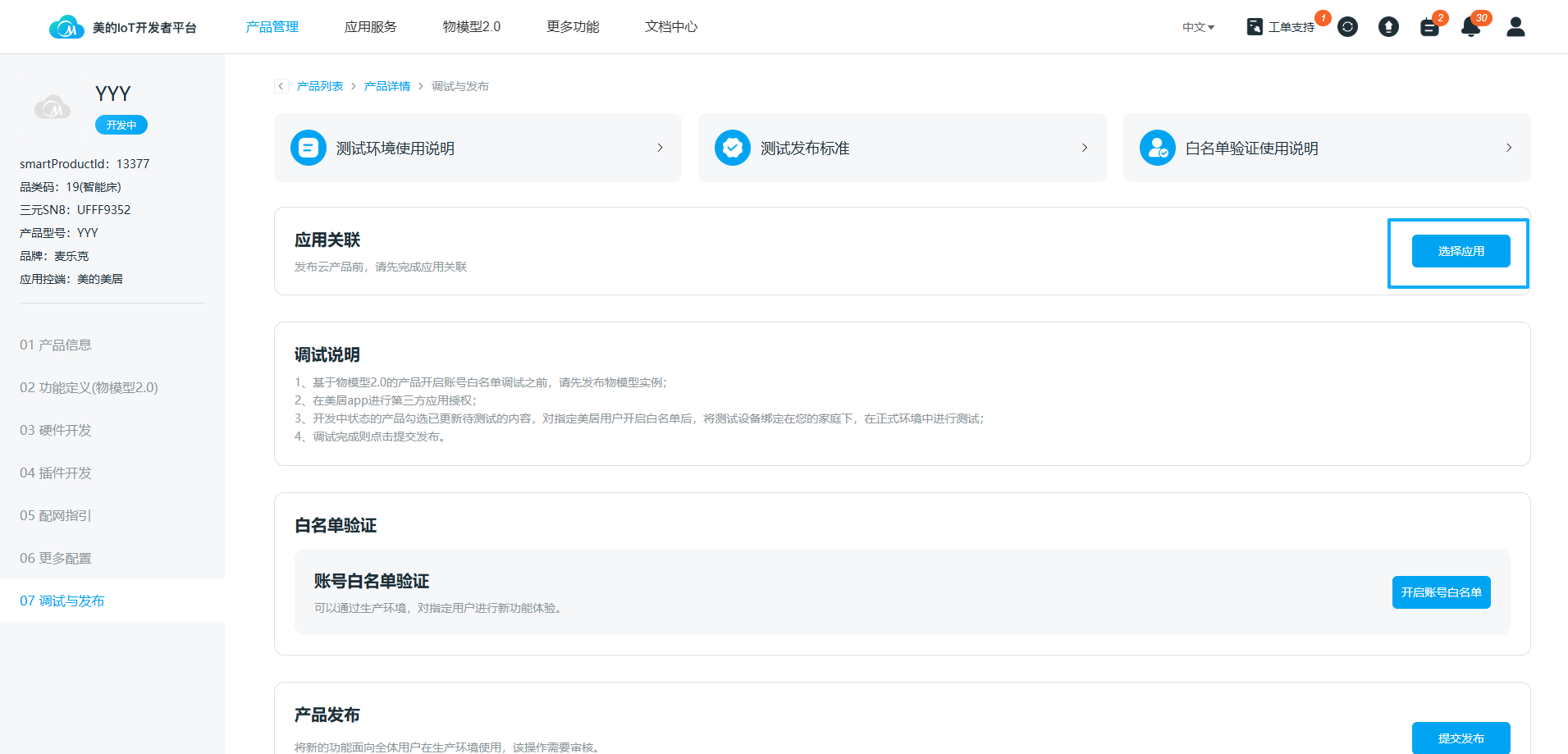
Task: Open the 文档中心 top menu
Action: [670, 27]
